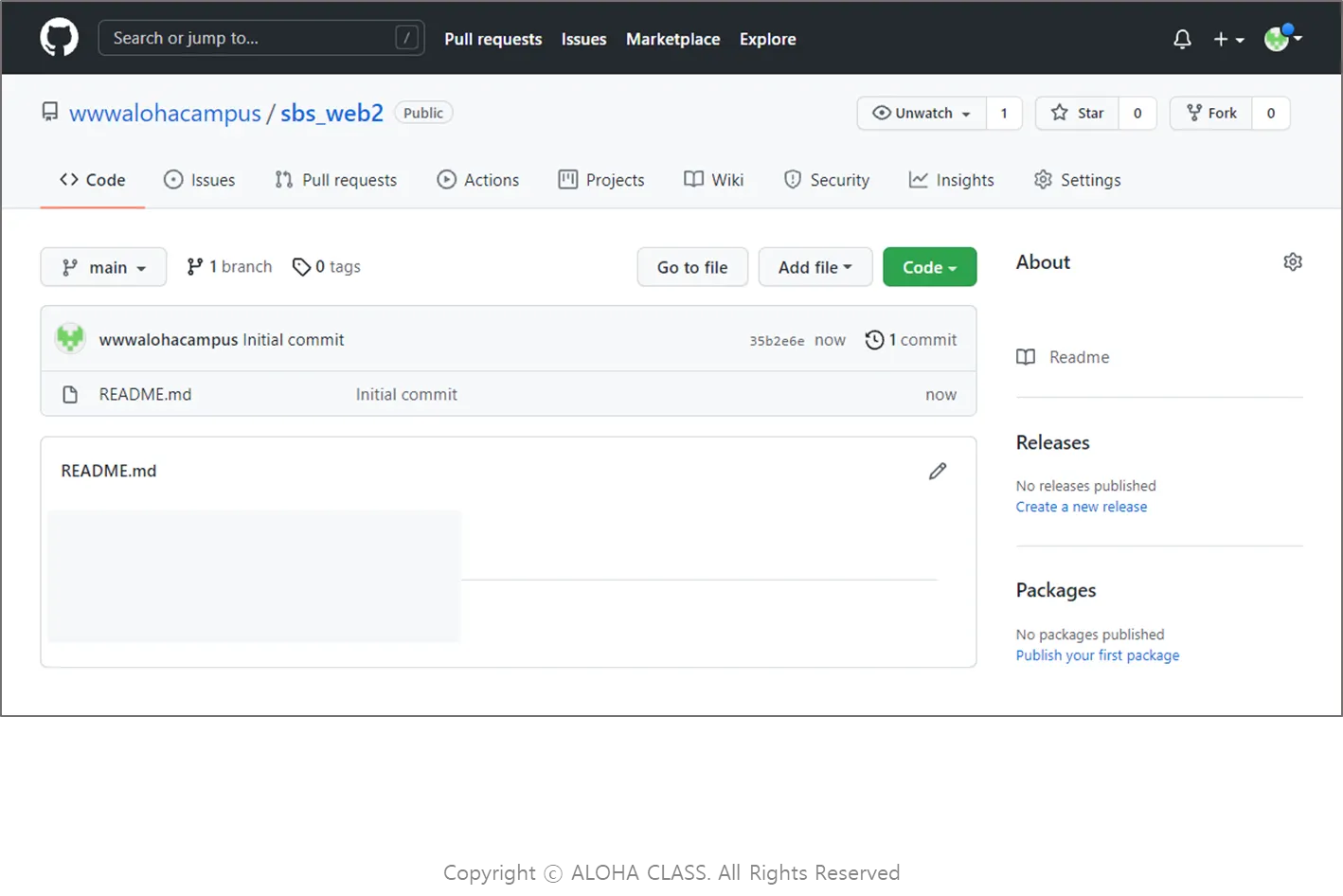Click the star count 0
1343x896 pixels.
[x=1137, y=113]
